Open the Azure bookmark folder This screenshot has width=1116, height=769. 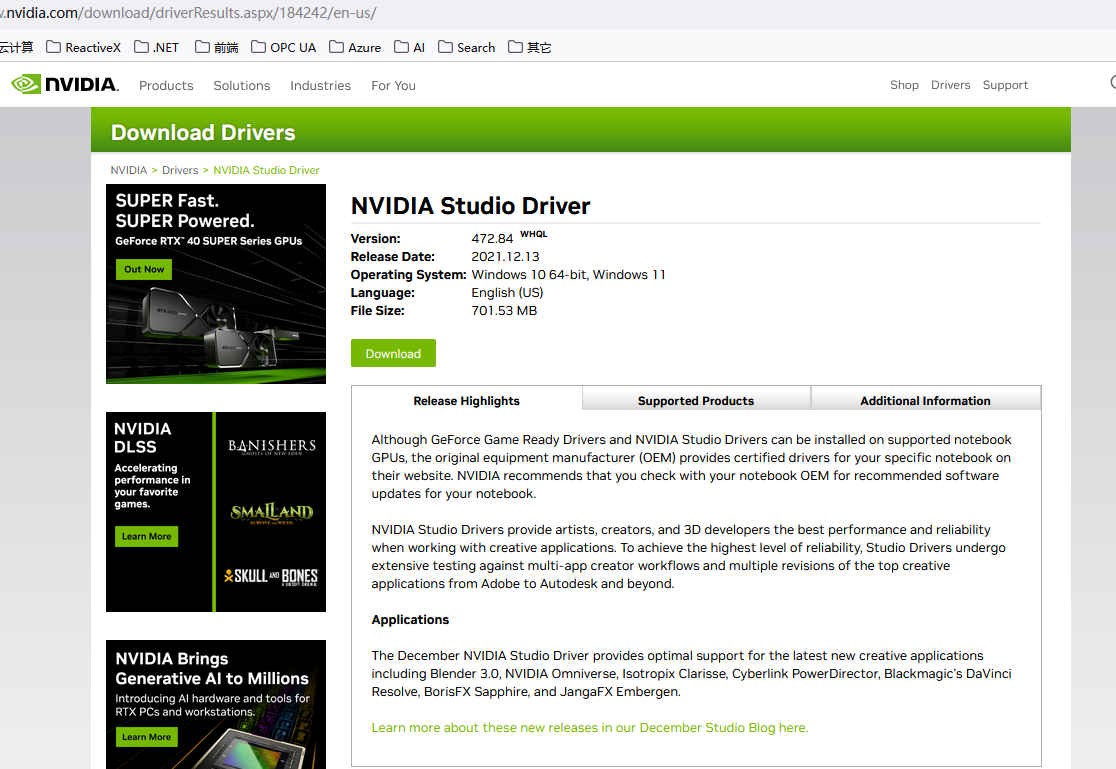(x=355, y=48)
